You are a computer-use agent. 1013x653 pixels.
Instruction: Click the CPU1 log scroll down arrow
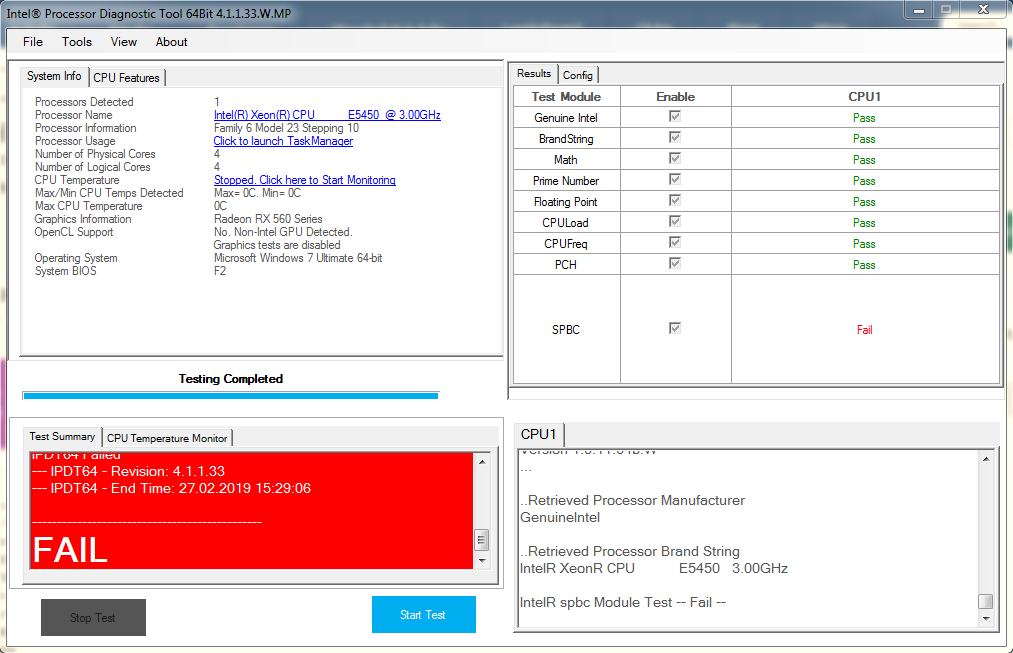pos(986,618)
